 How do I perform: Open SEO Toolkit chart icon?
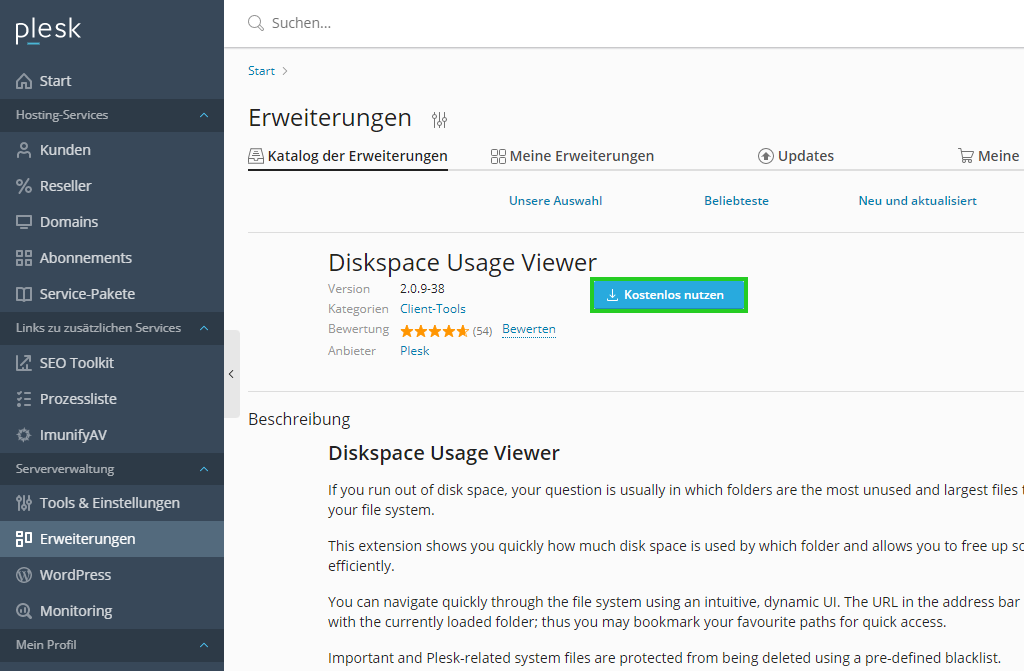[x=24, y=363]
